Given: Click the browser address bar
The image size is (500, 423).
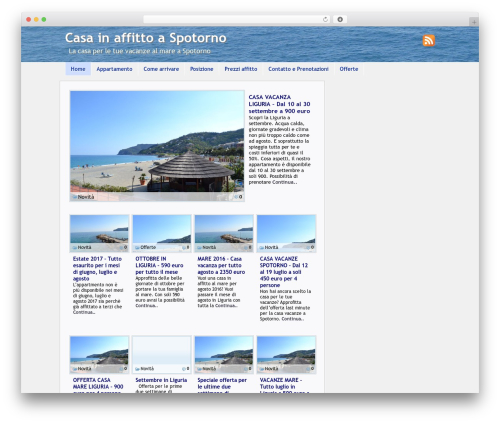Looking at the screenshot, I should pos(237,19).
